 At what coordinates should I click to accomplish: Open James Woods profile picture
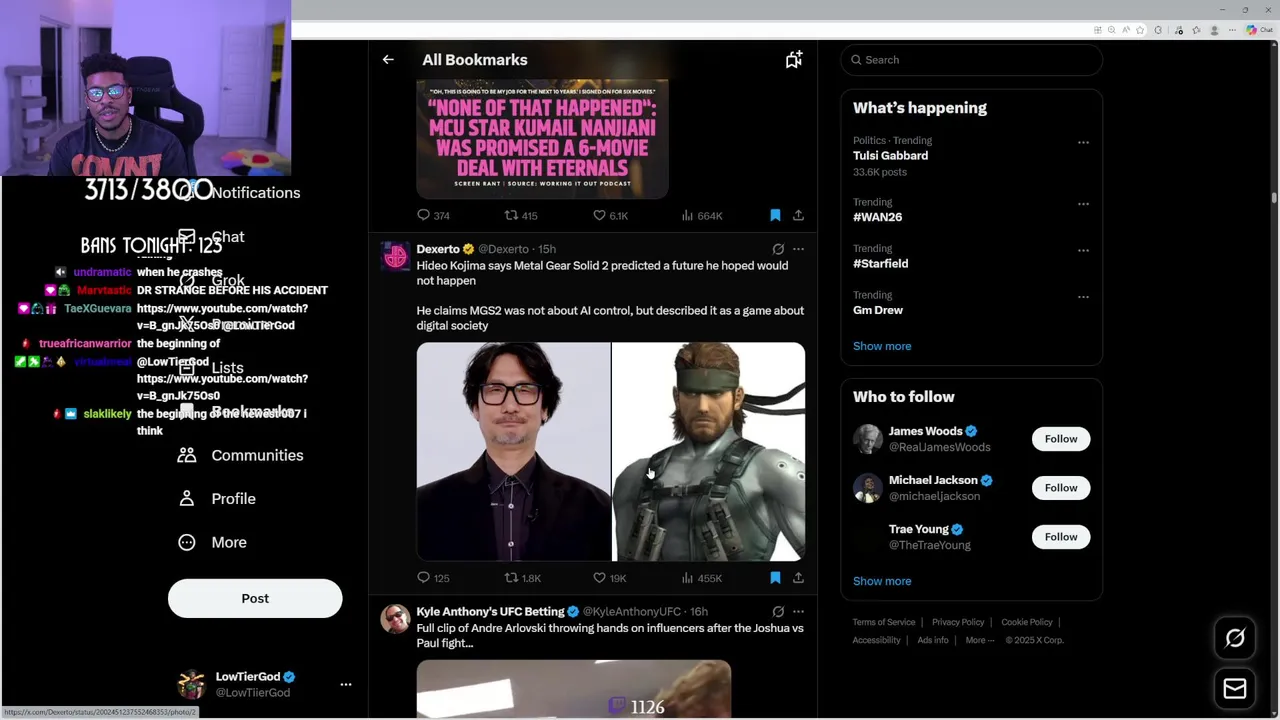(x=867, y=439)
